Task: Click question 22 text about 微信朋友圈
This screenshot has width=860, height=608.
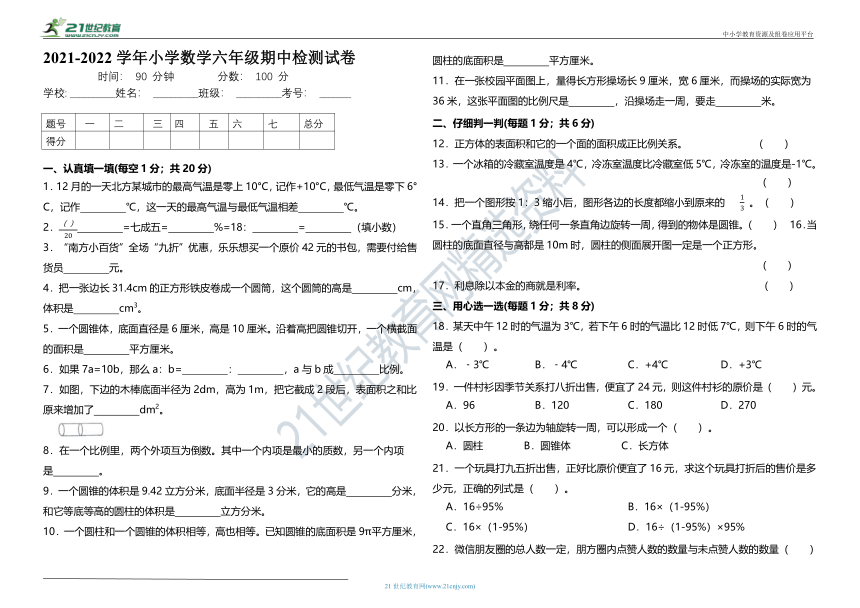Action: click(623, 550)
